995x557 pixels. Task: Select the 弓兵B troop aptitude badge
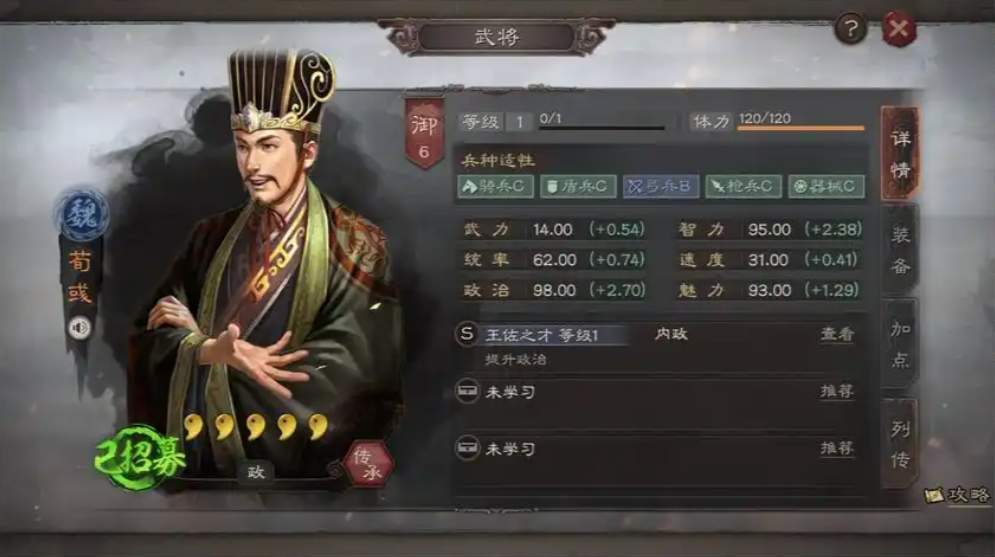tap(661, 187)
